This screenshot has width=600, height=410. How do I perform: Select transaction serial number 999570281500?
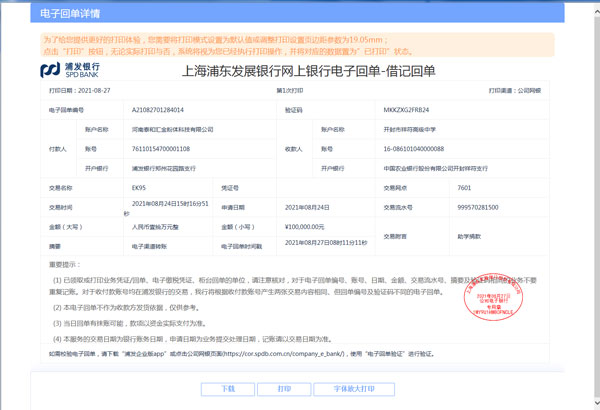pos(478,207)
